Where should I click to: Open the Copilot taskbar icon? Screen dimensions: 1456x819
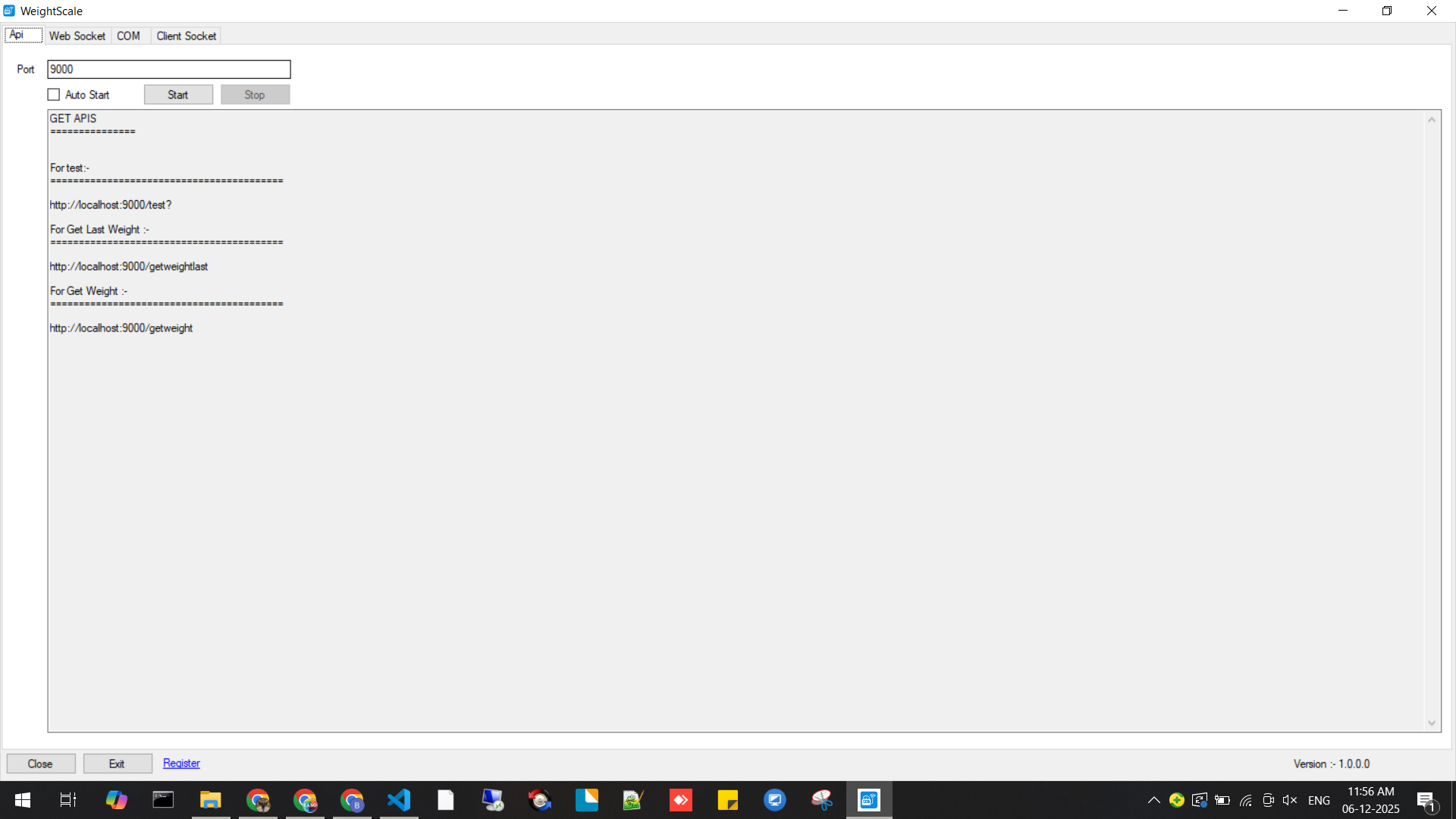click(x=116, y=800)
